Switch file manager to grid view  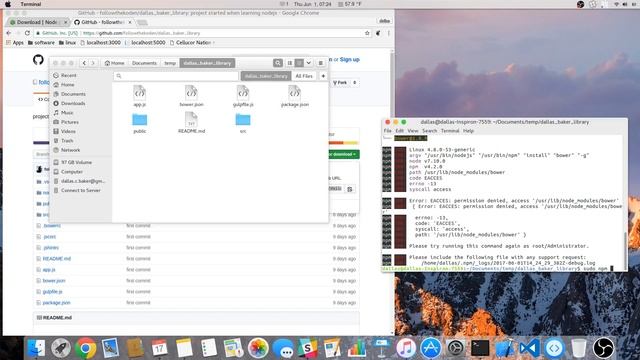click(x=299, y=63)
